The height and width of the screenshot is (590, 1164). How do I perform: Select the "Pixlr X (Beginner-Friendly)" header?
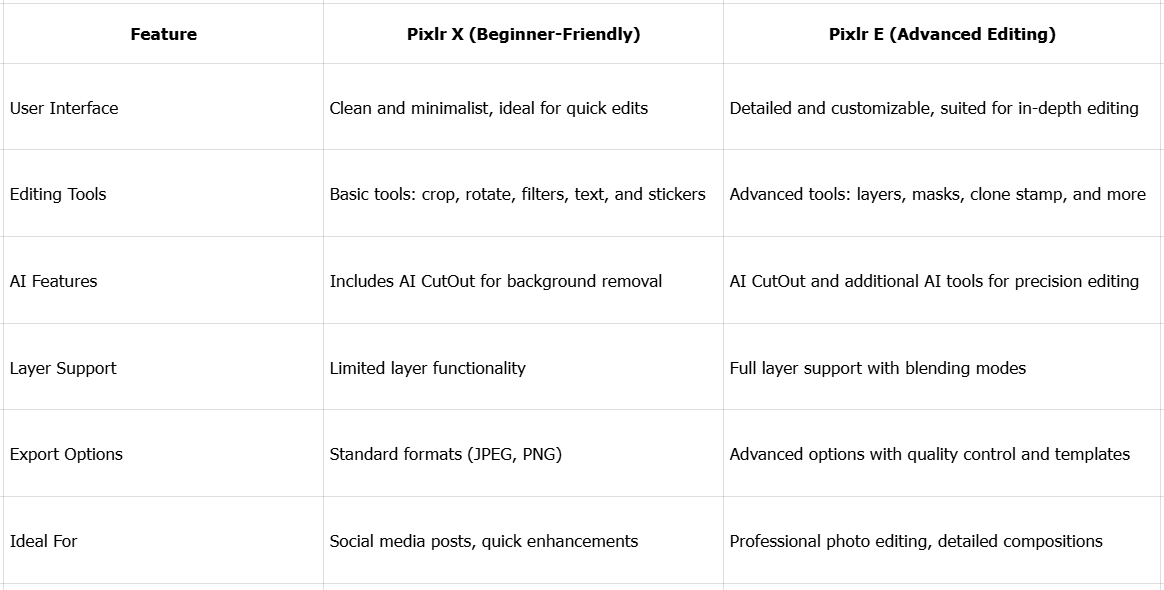[523, 34]
